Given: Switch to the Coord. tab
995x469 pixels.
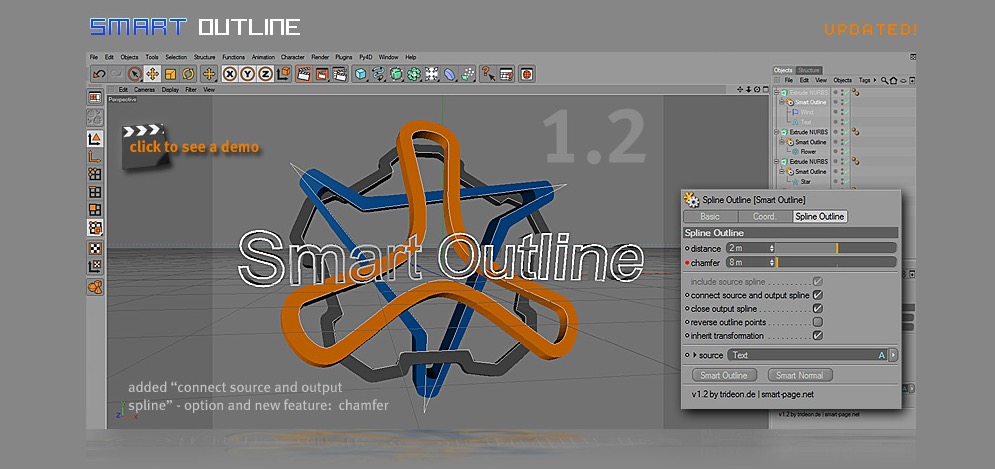Looking at the screenshot, I should click(765, 216).
